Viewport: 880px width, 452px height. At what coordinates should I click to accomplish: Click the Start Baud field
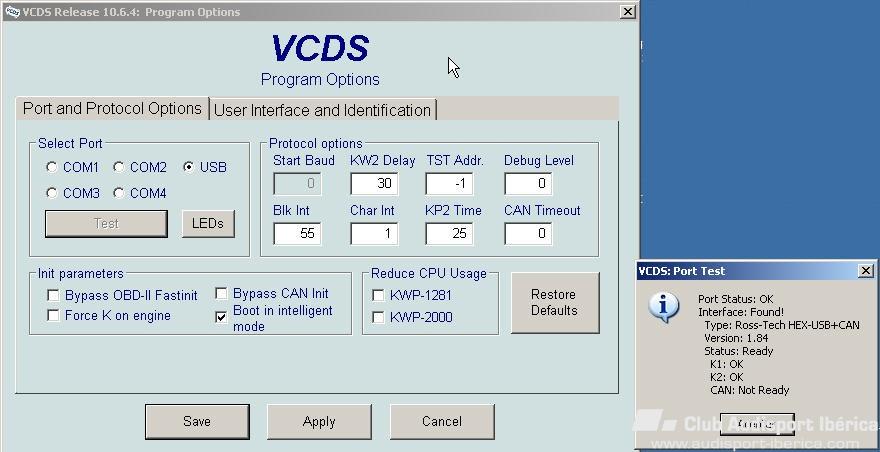click(297, 184)
